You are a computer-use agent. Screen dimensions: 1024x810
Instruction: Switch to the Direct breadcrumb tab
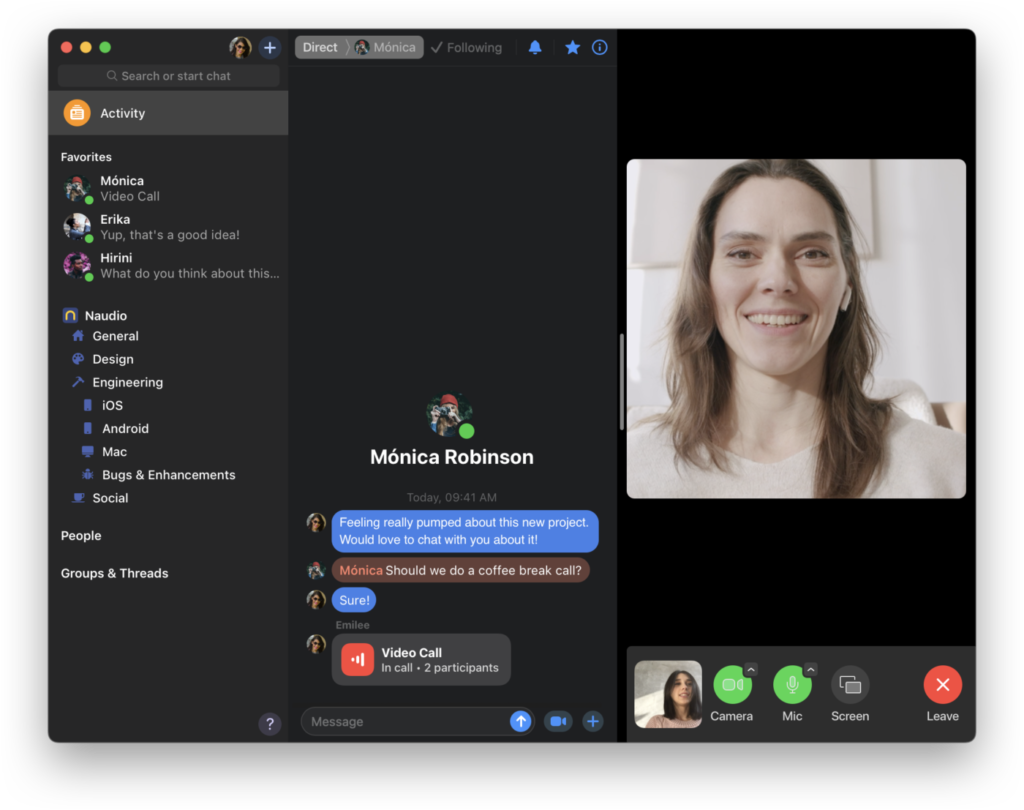click(x=319, y=46)
